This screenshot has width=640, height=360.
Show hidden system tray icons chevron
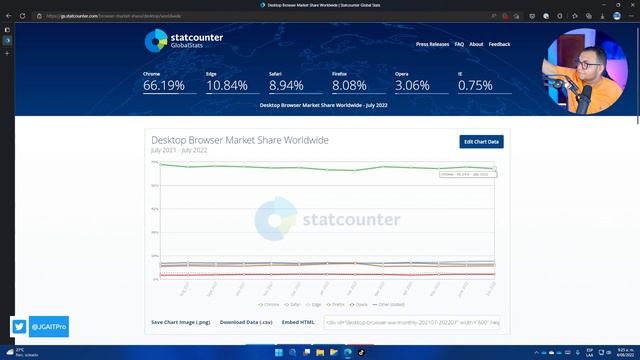point(536,352)
